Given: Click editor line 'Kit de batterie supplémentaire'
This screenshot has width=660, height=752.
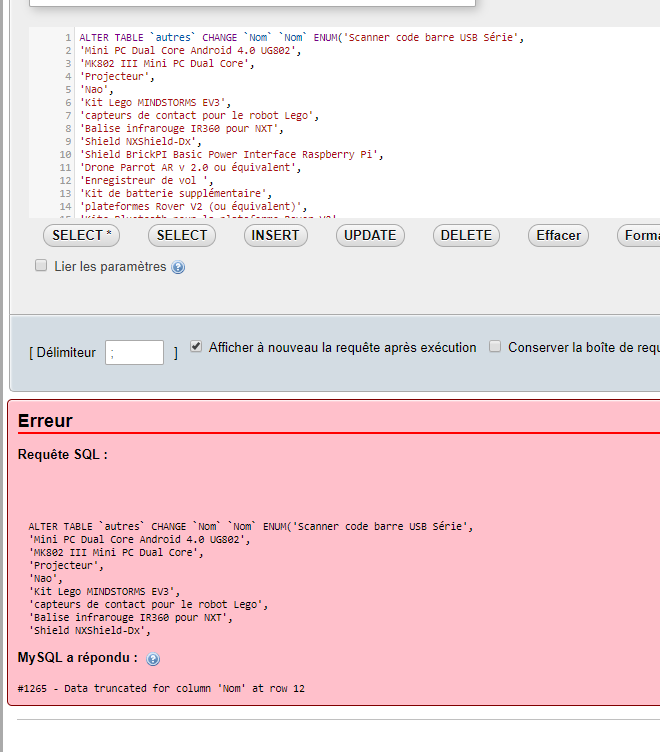Looking at the screenshot, I should pyautogui.click(x=176, y=193).
